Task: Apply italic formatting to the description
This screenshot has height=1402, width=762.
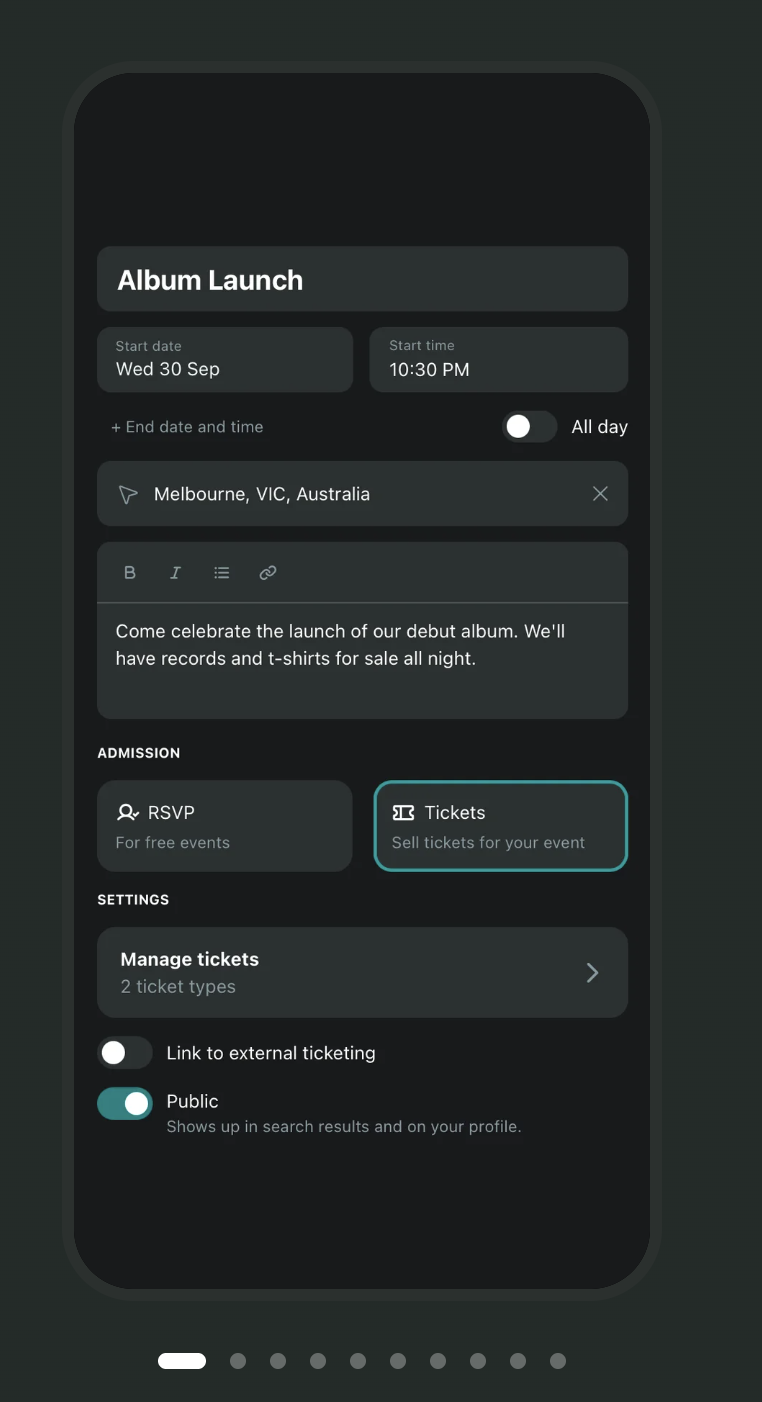Action: [x=176, y=573]
